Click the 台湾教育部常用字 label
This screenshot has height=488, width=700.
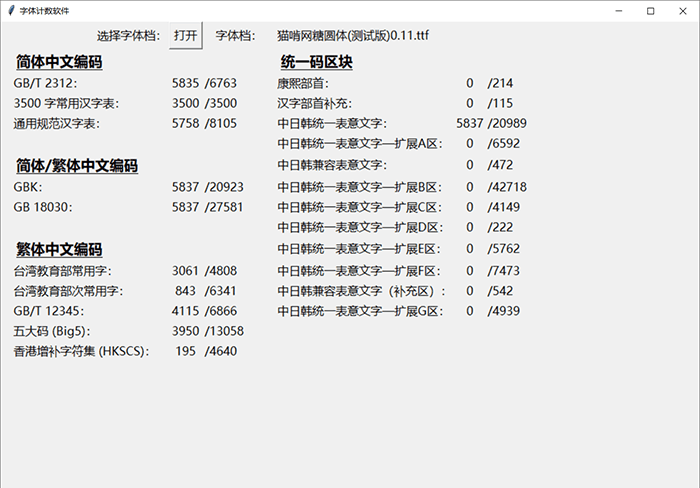[62, 271]
